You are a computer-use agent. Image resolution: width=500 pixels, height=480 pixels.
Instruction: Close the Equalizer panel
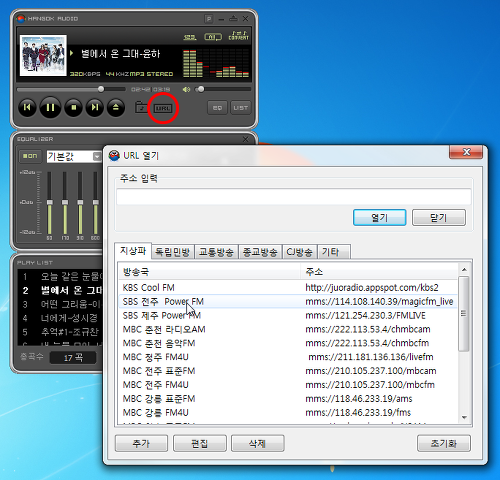tap(246, 139)
